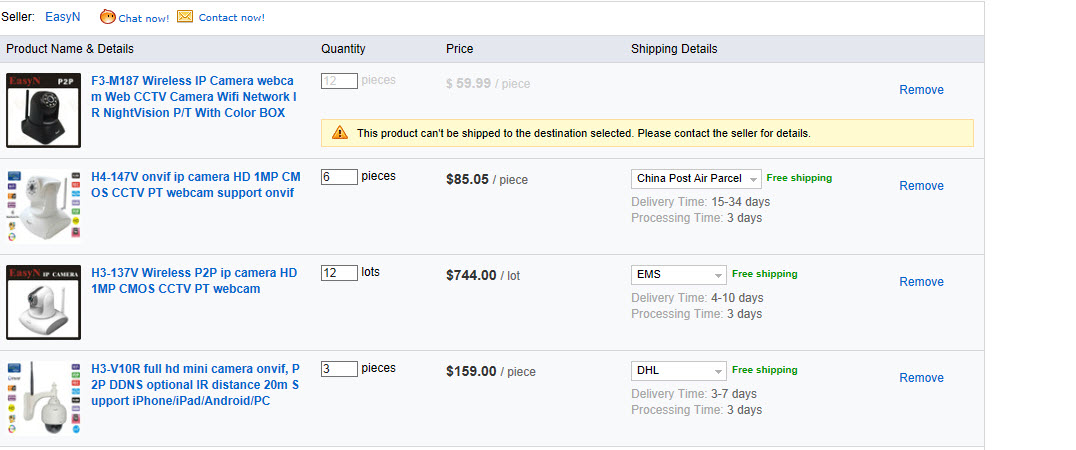Image resolution: width=1076 pixels, height=450 pixels.
Task: Open the H4-147V white camera thumbnail
Action: click(43, 206)
